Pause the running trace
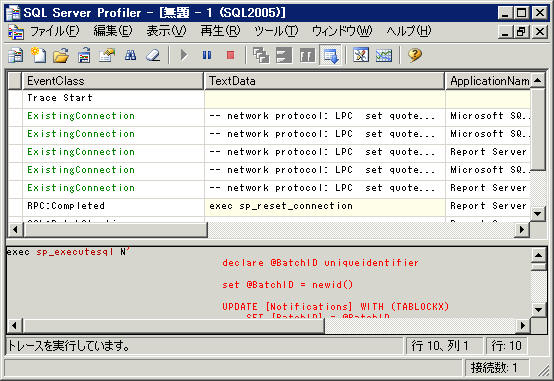 click(207, 55)
